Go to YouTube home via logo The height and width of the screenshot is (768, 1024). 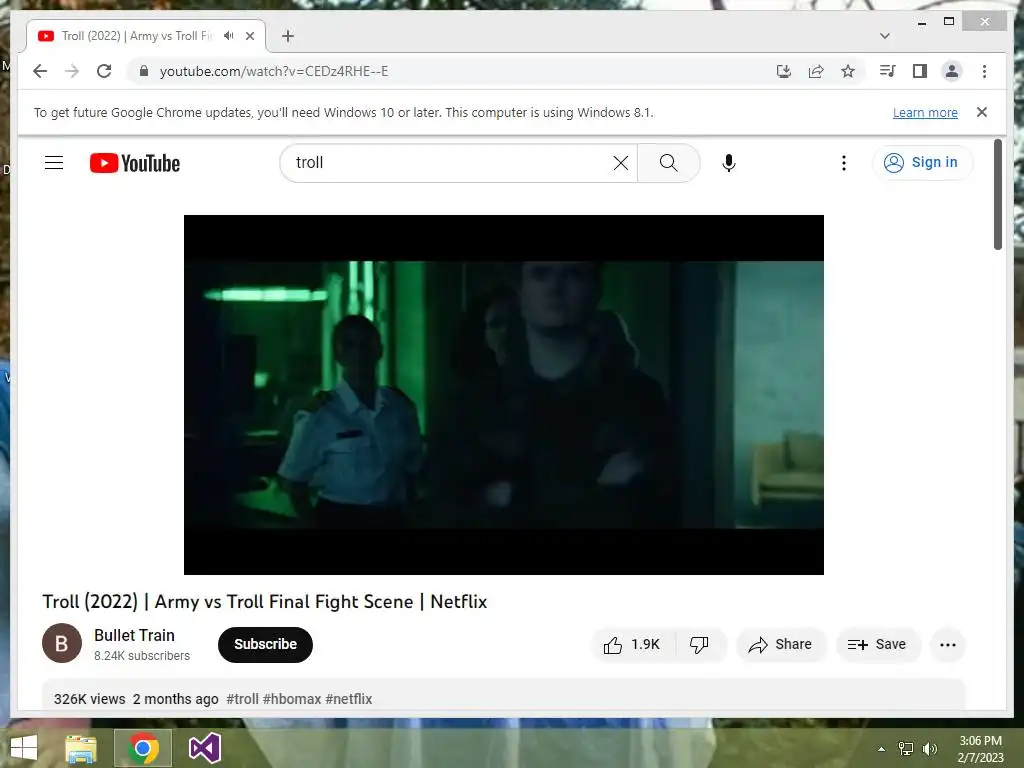[x=135, y=163]
